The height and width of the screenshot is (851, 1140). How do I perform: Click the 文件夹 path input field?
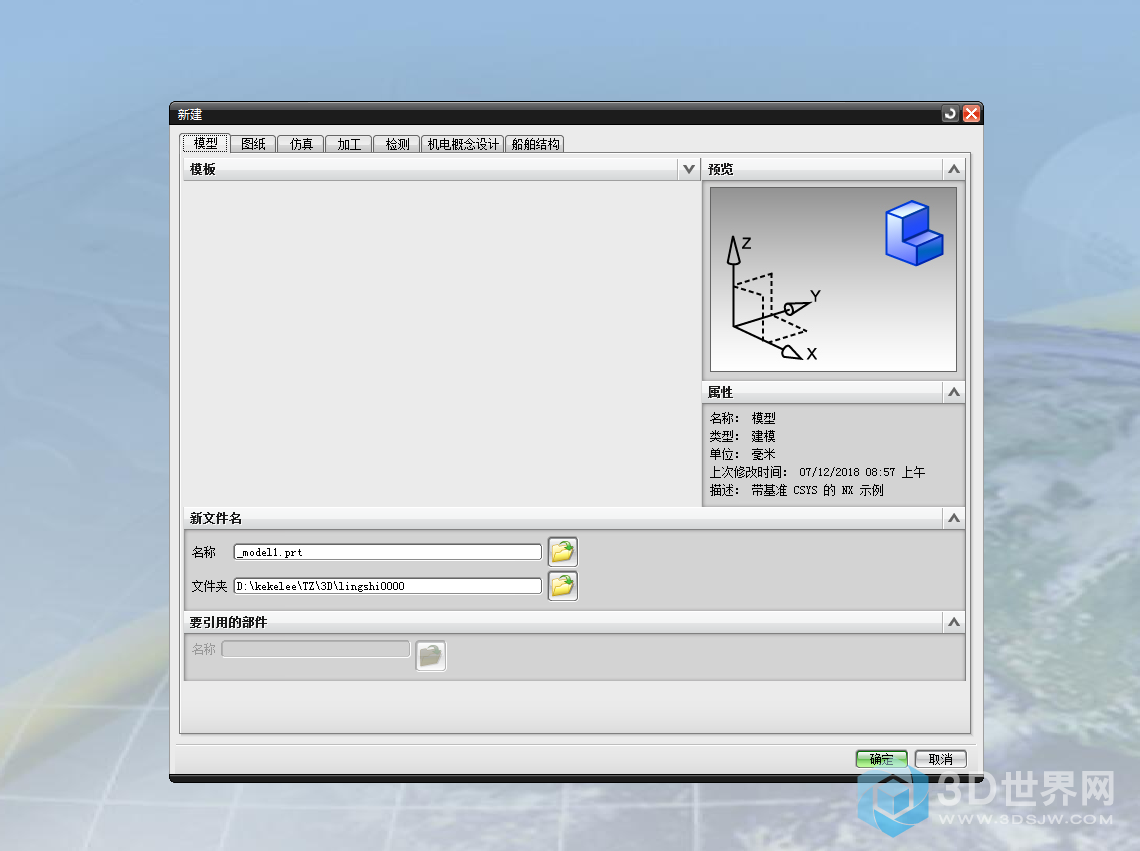point(388,586)
